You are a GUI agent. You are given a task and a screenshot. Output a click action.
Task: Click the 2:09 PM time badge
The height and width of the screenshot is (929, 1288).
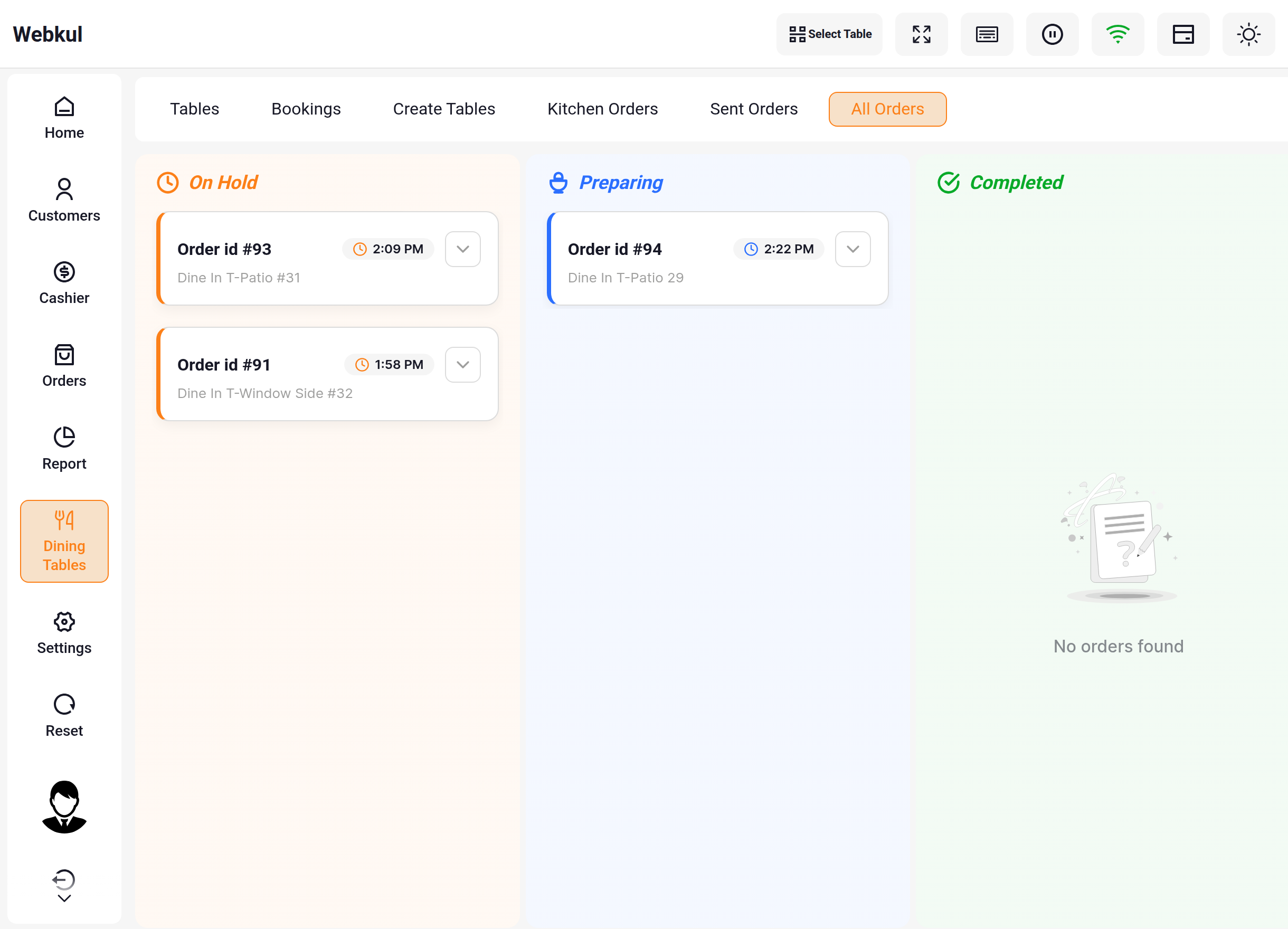[389, 249]
